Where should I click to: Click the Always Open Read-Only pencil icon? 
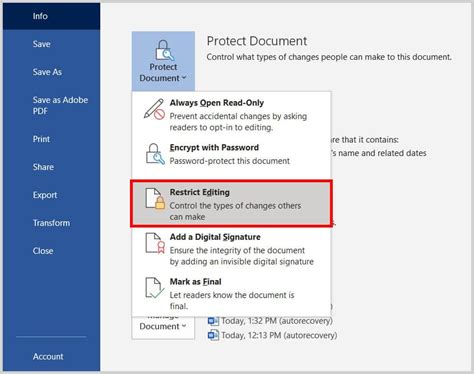[x=154, y=109]
